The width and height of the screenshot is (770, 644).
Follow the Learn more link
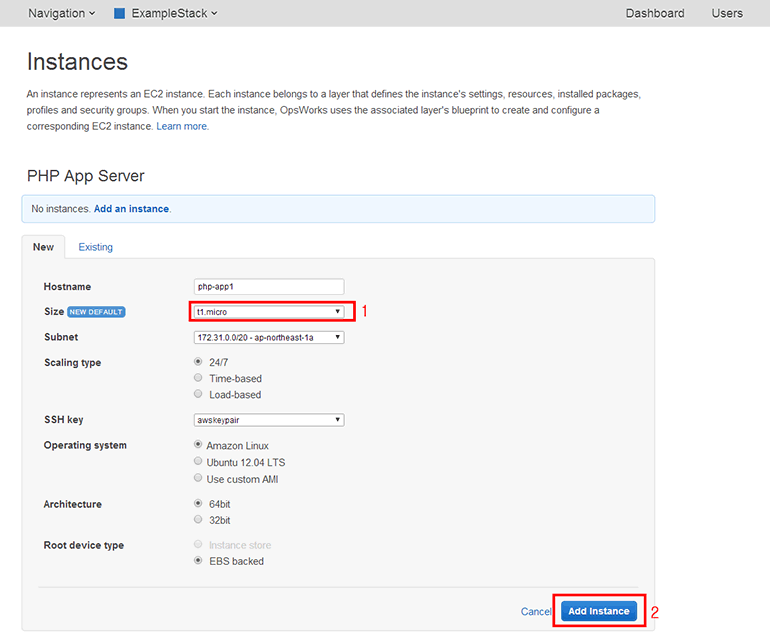182,127
